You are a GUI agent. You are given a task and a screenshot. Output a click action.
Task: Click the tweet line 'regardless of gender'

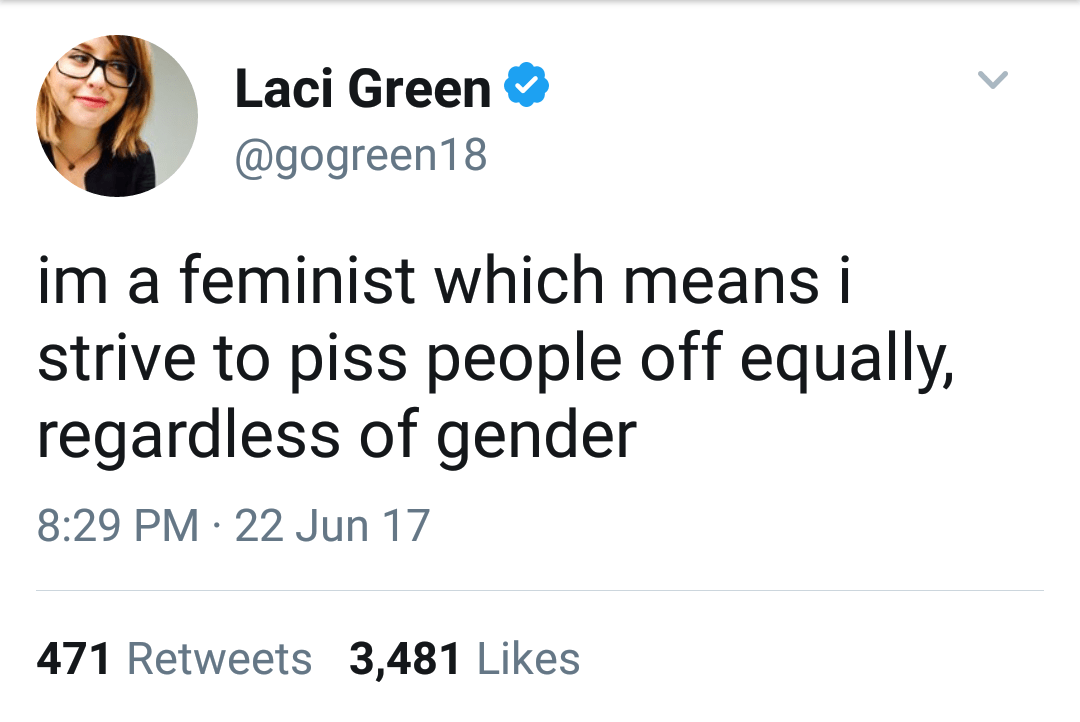point(336,436)
